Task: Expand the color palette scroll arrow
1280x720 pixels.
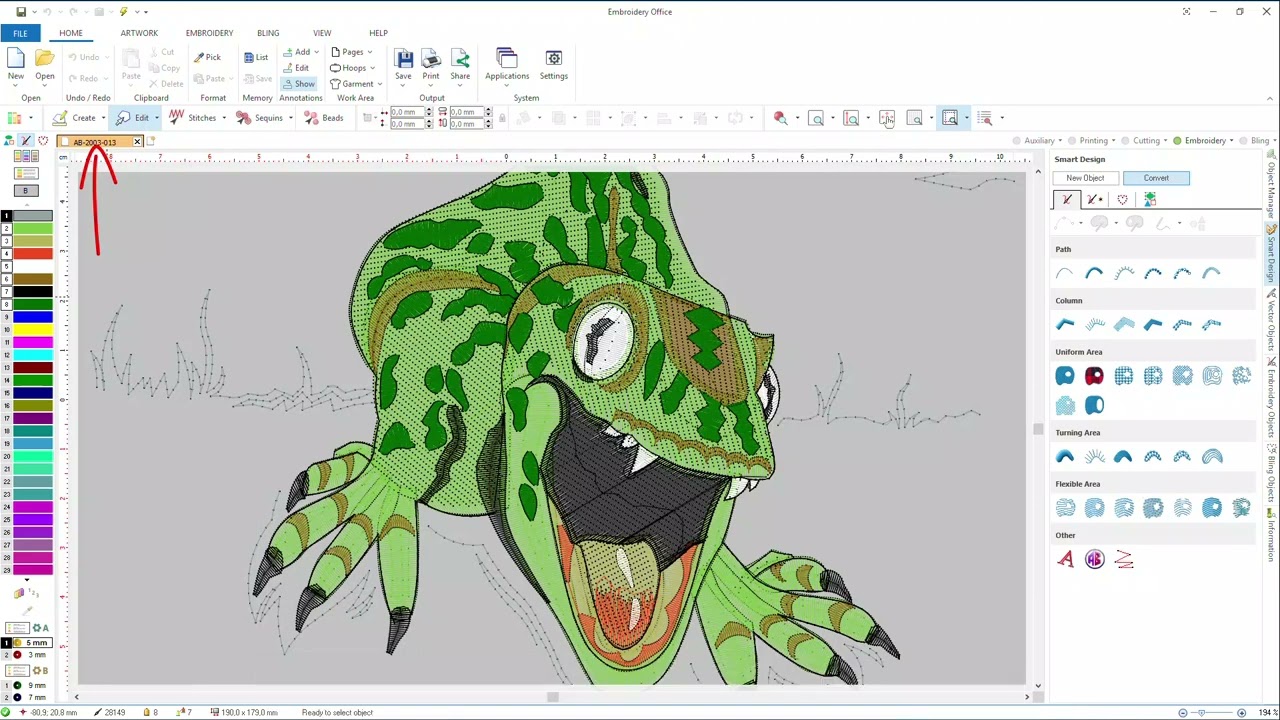Action: click(27, 580)
